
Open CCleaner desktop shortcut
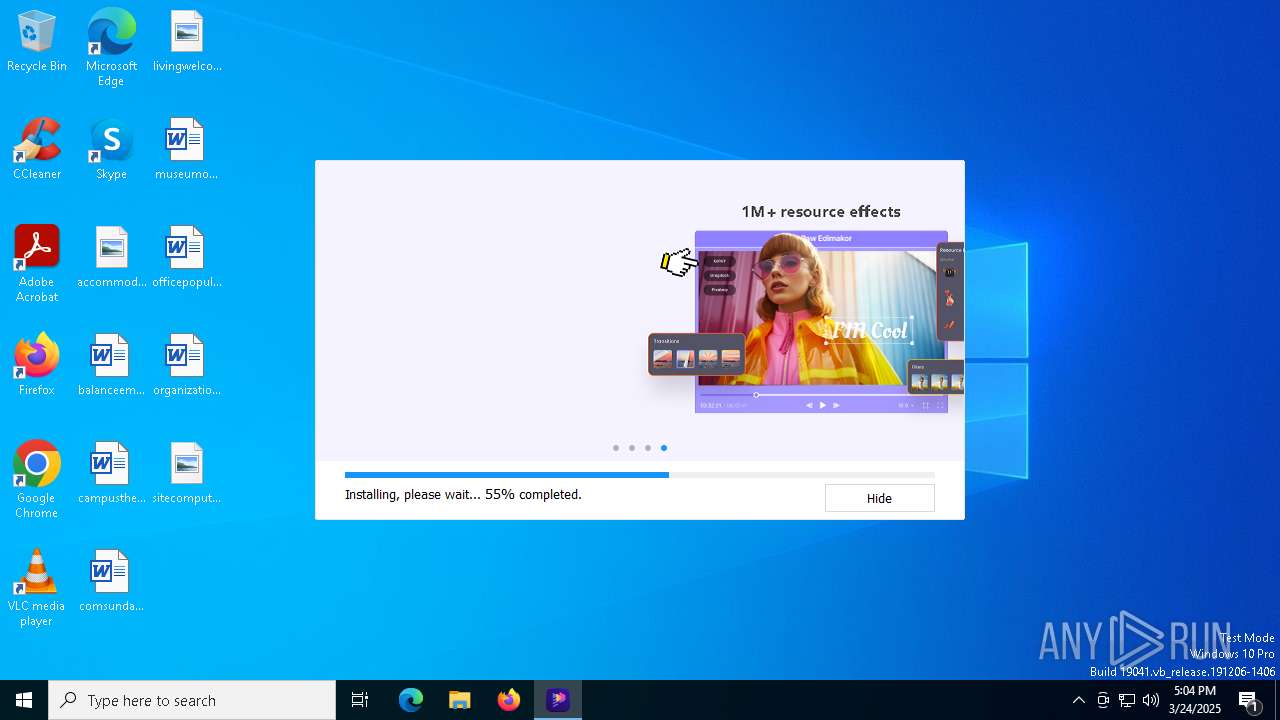[x=37, y=150]
